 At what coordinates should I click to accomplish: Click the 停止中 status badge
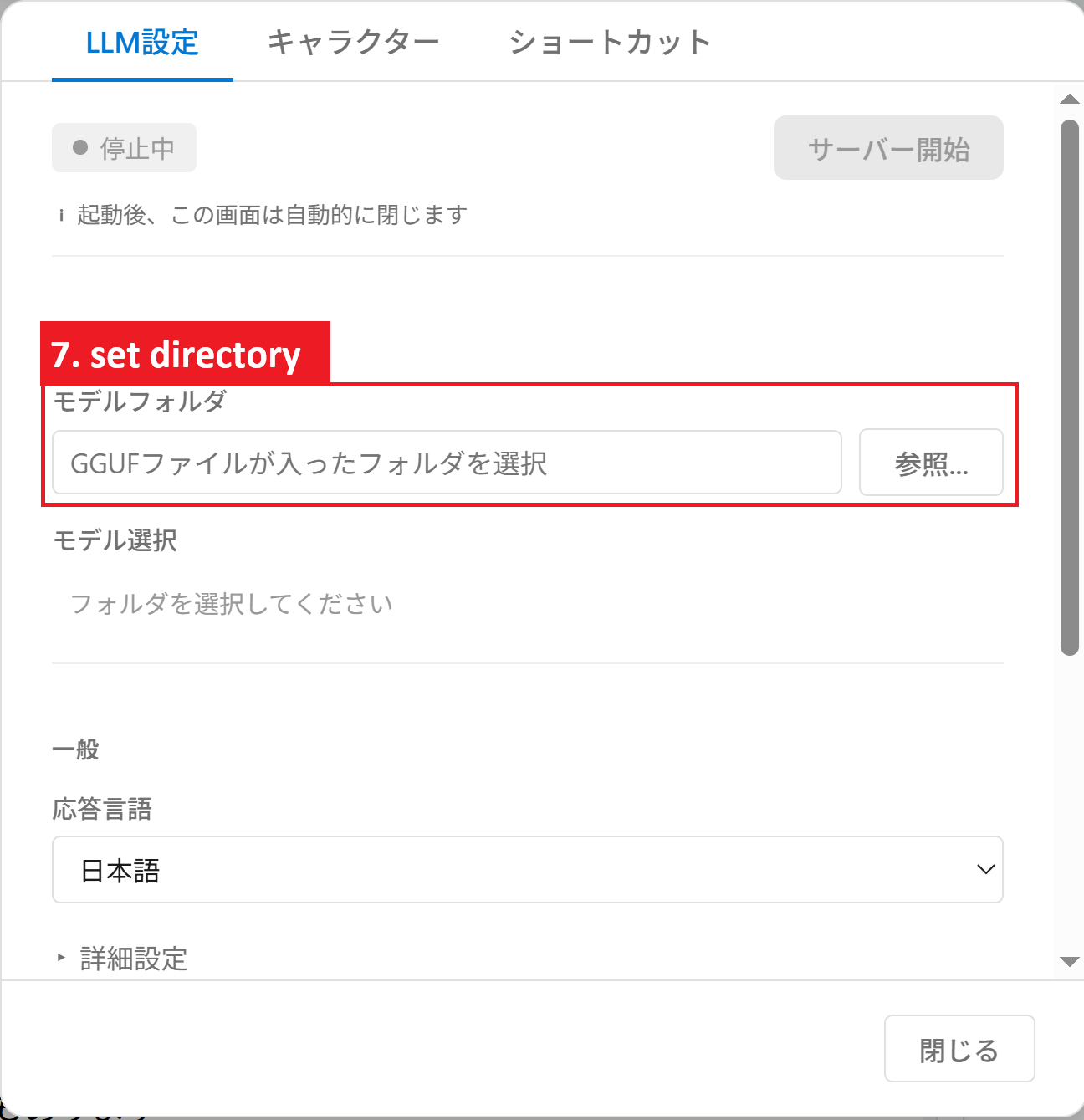pyautogui.click(x=124, y=147)
